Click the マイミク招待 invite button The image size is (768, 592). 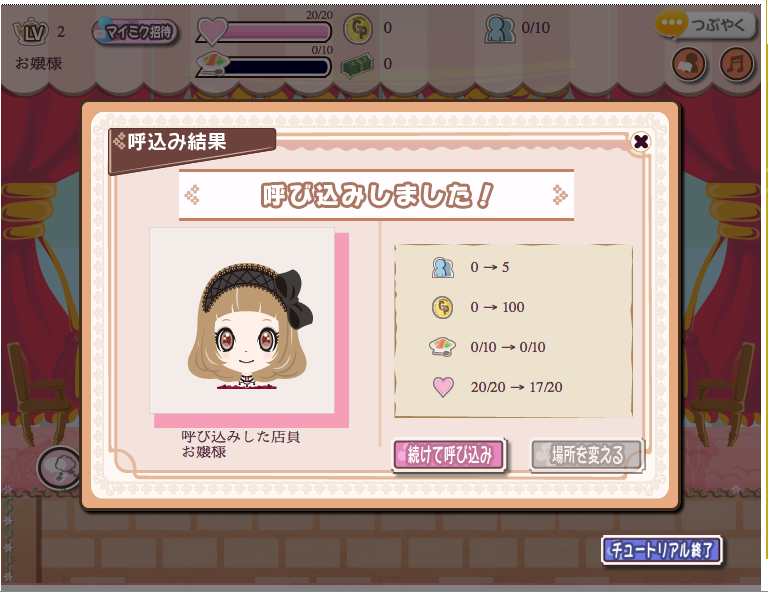coord(135,32)
